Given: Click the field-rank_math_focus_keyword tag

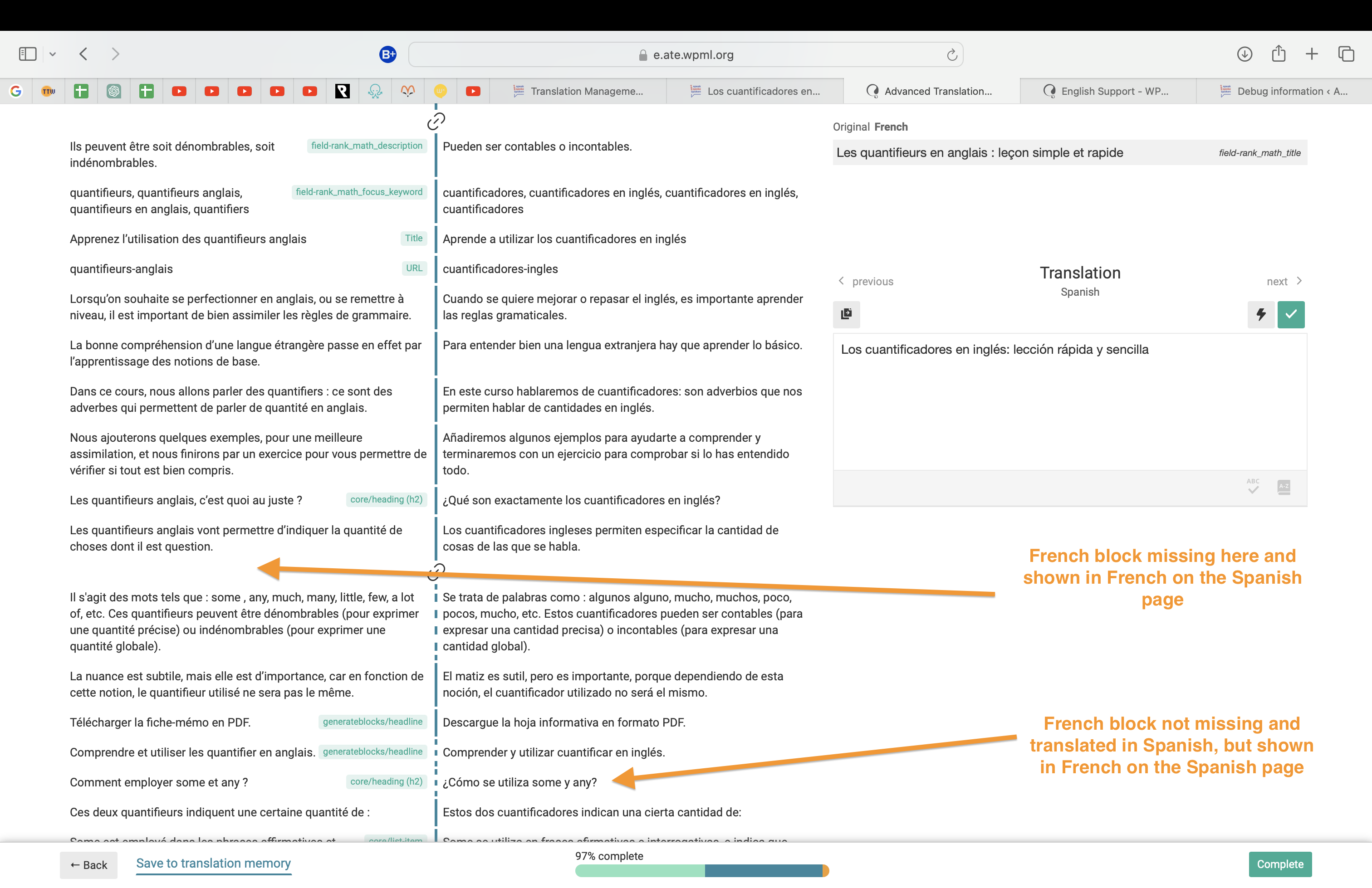Looking at the screenshot, I should [x=358, y=192].
